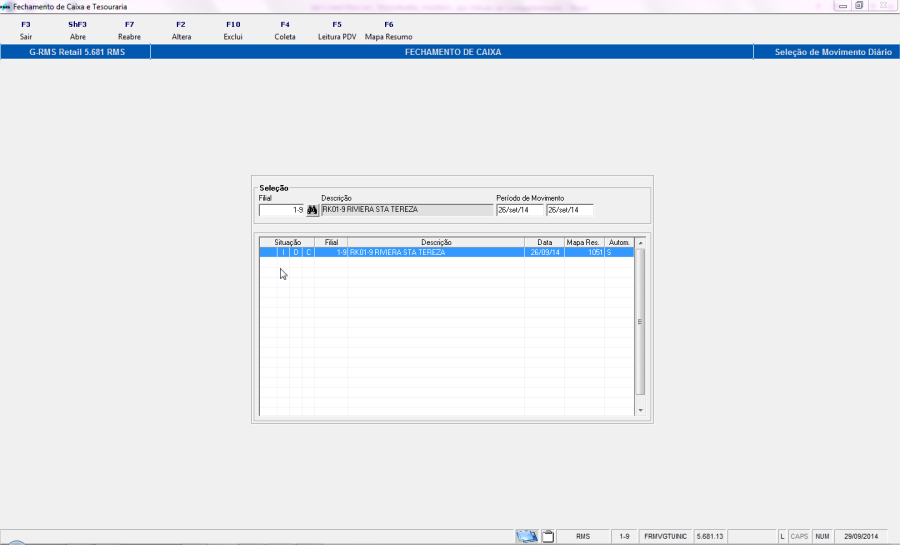900x545 pixels.
Task: Click the F4 Coleta toolbar button
Action: point(285,30)
